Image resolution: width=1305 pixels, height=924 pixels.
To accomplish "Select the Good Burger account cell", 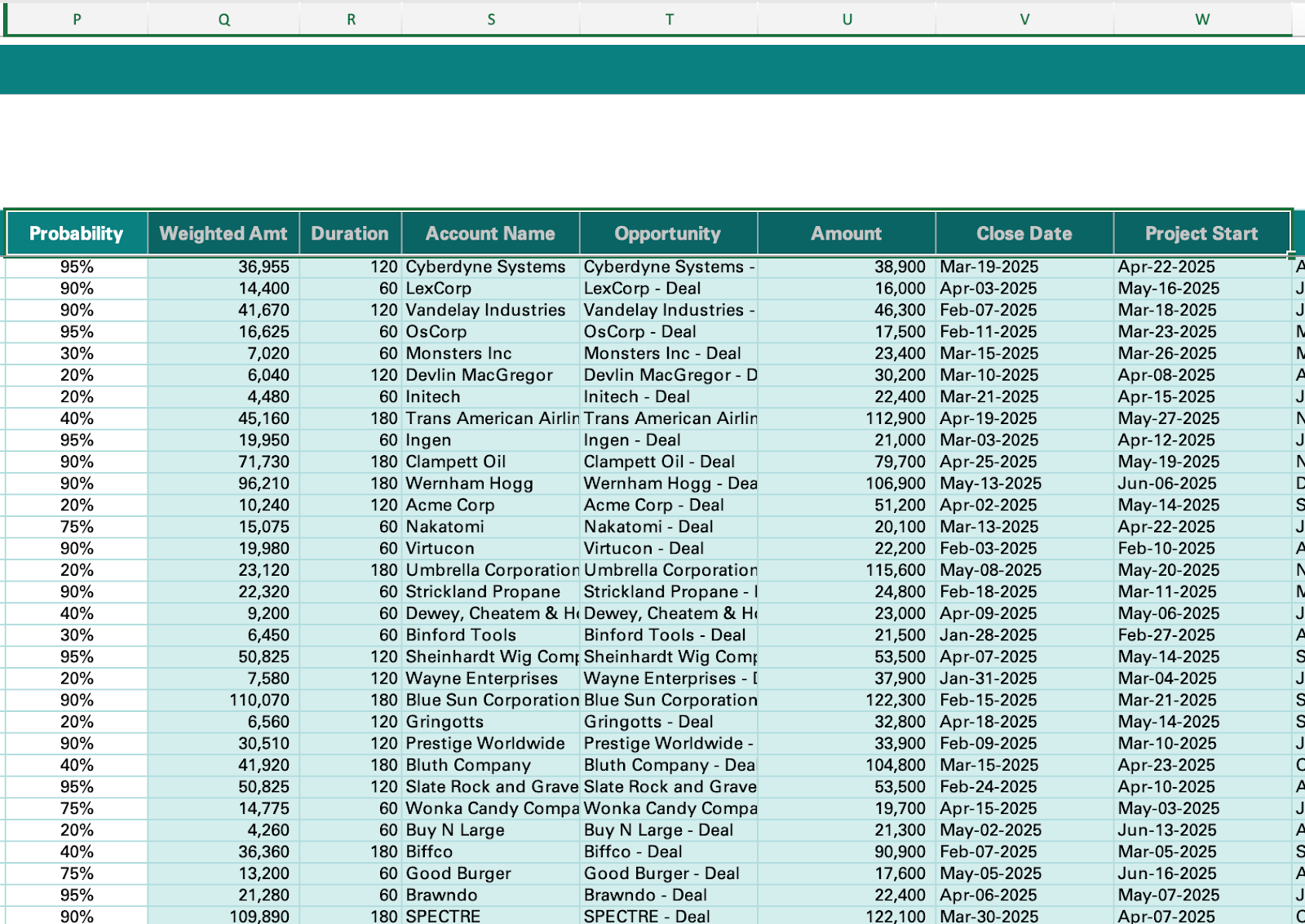I will pos(491,873).
